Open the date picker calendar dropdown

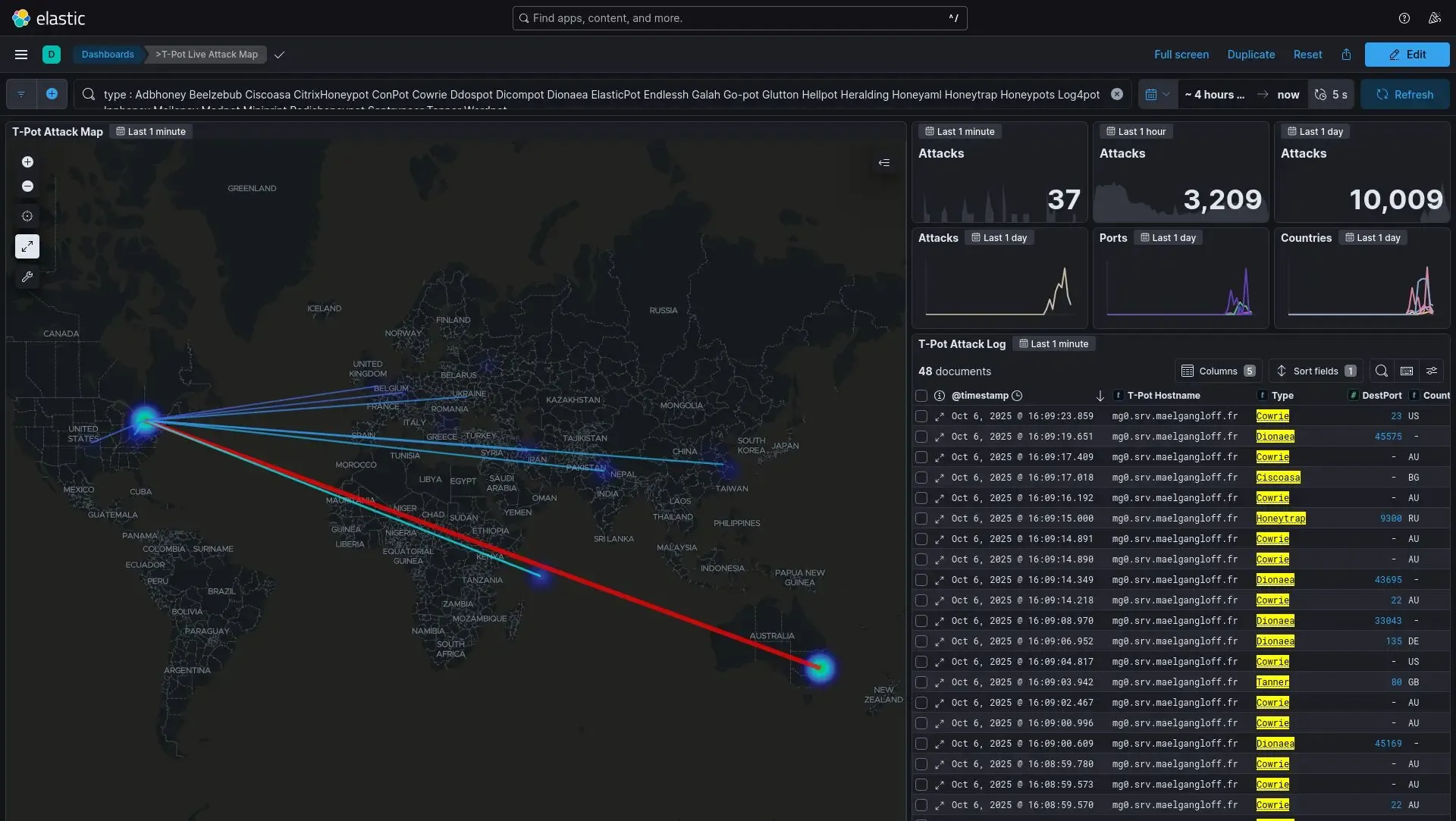(x=1158, y=94)
